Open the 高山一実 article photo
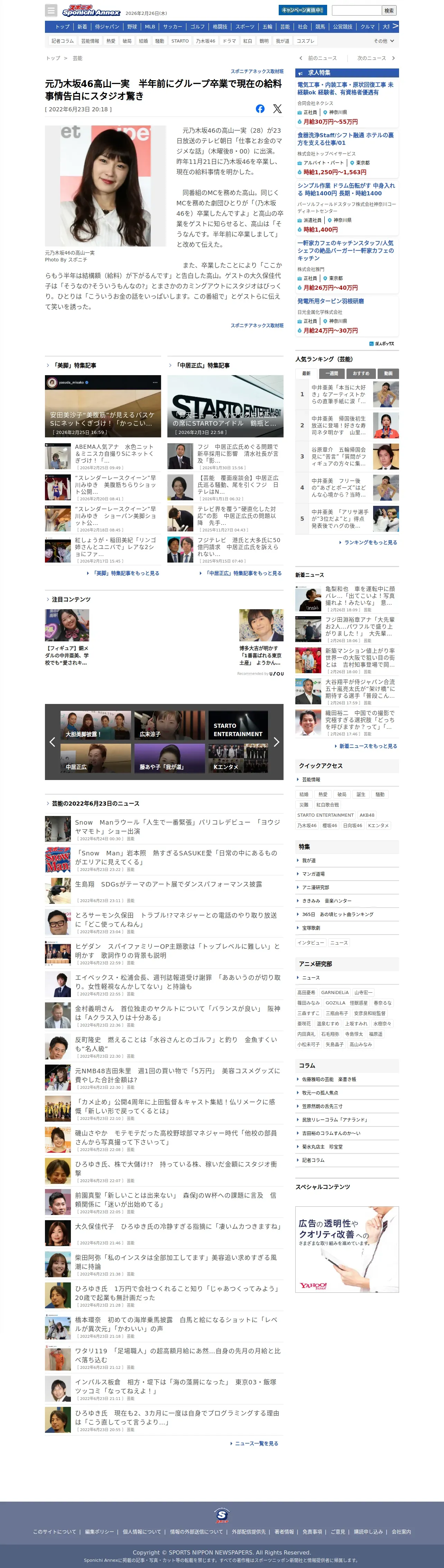 [105, 186]
